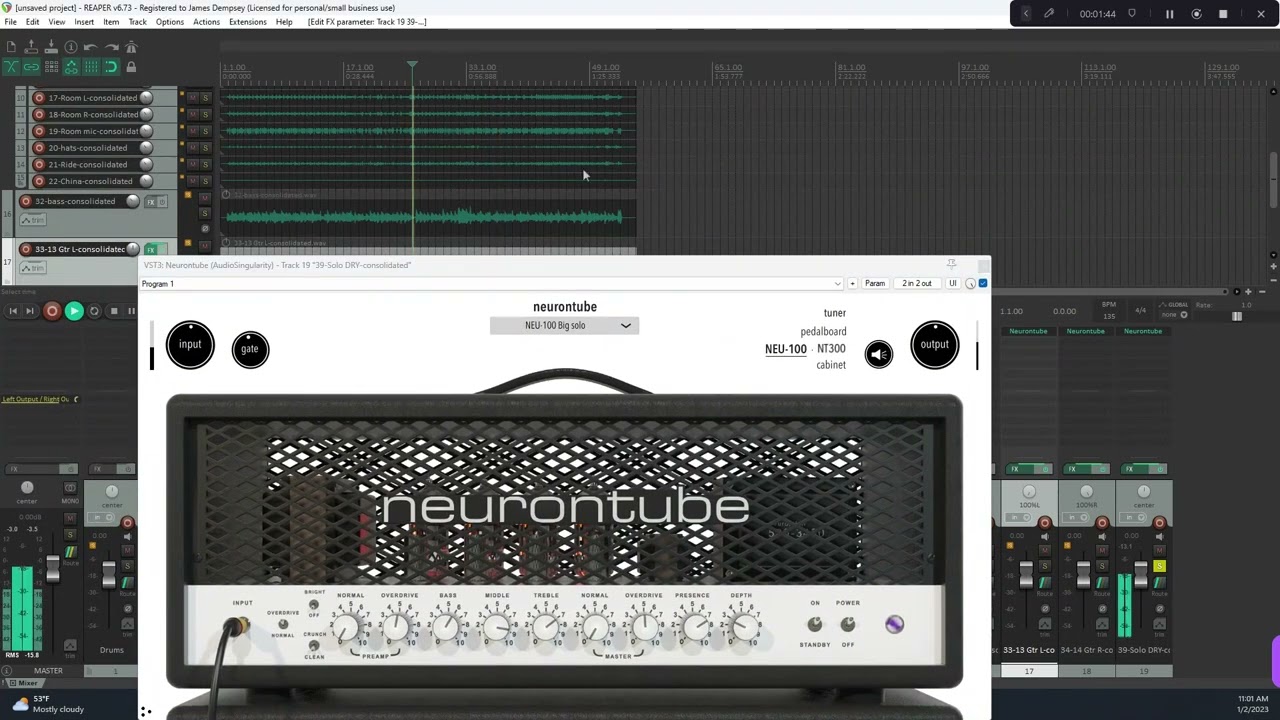Click the Undo arrow icon
Screen dimensions: 1280x720
91,47
